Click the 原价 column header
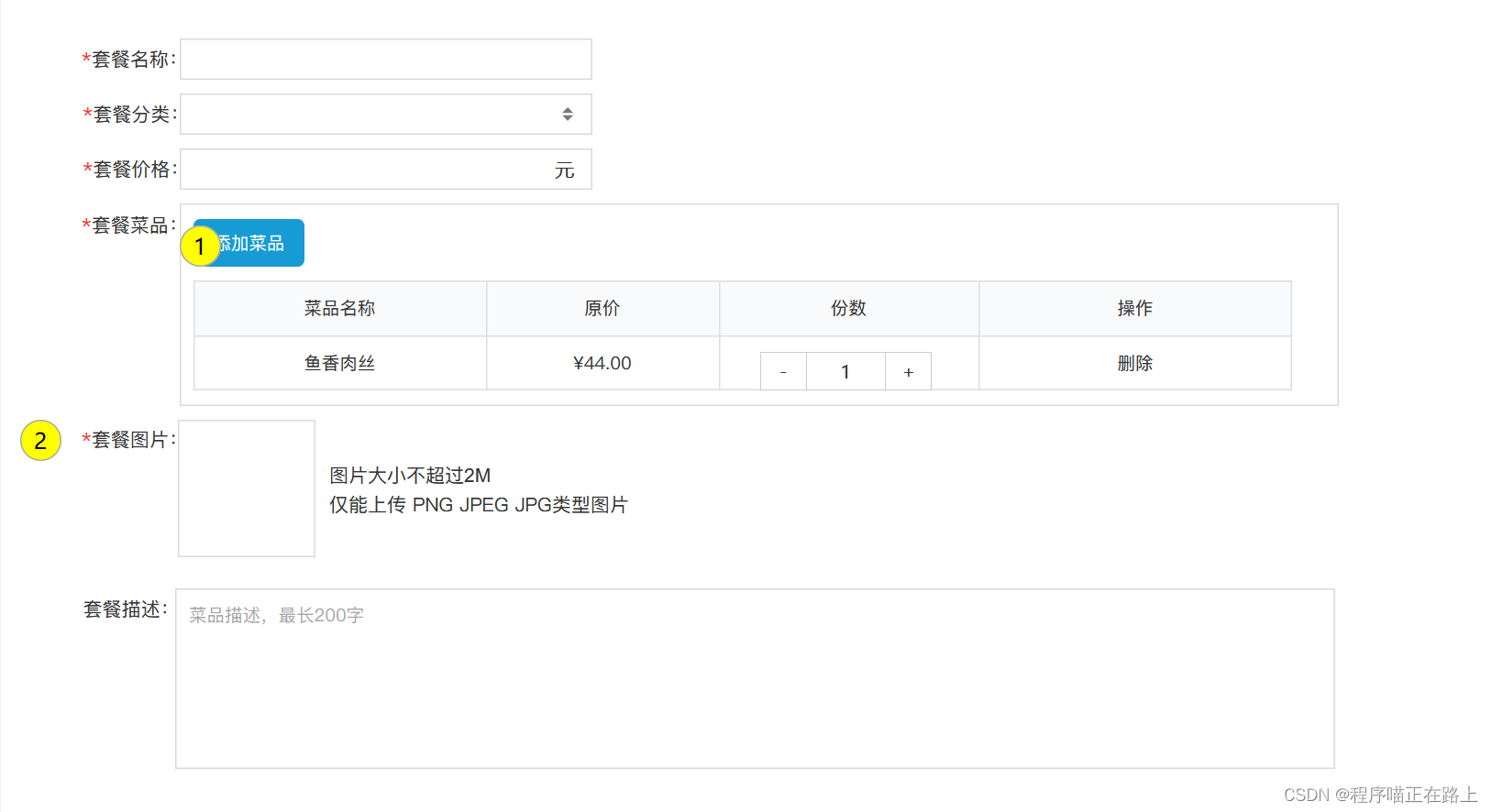 coord(602,308)
